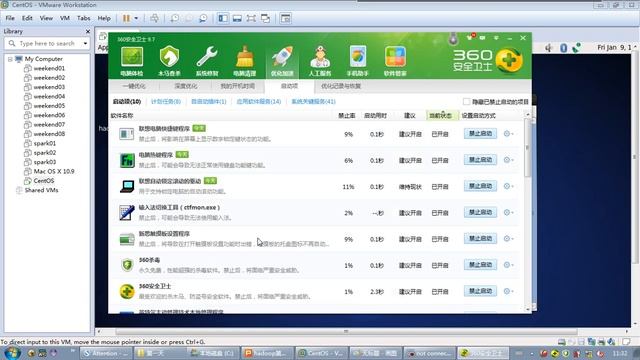Click 禁止启动 button for 360安全卫士

[x=480, y=291]
